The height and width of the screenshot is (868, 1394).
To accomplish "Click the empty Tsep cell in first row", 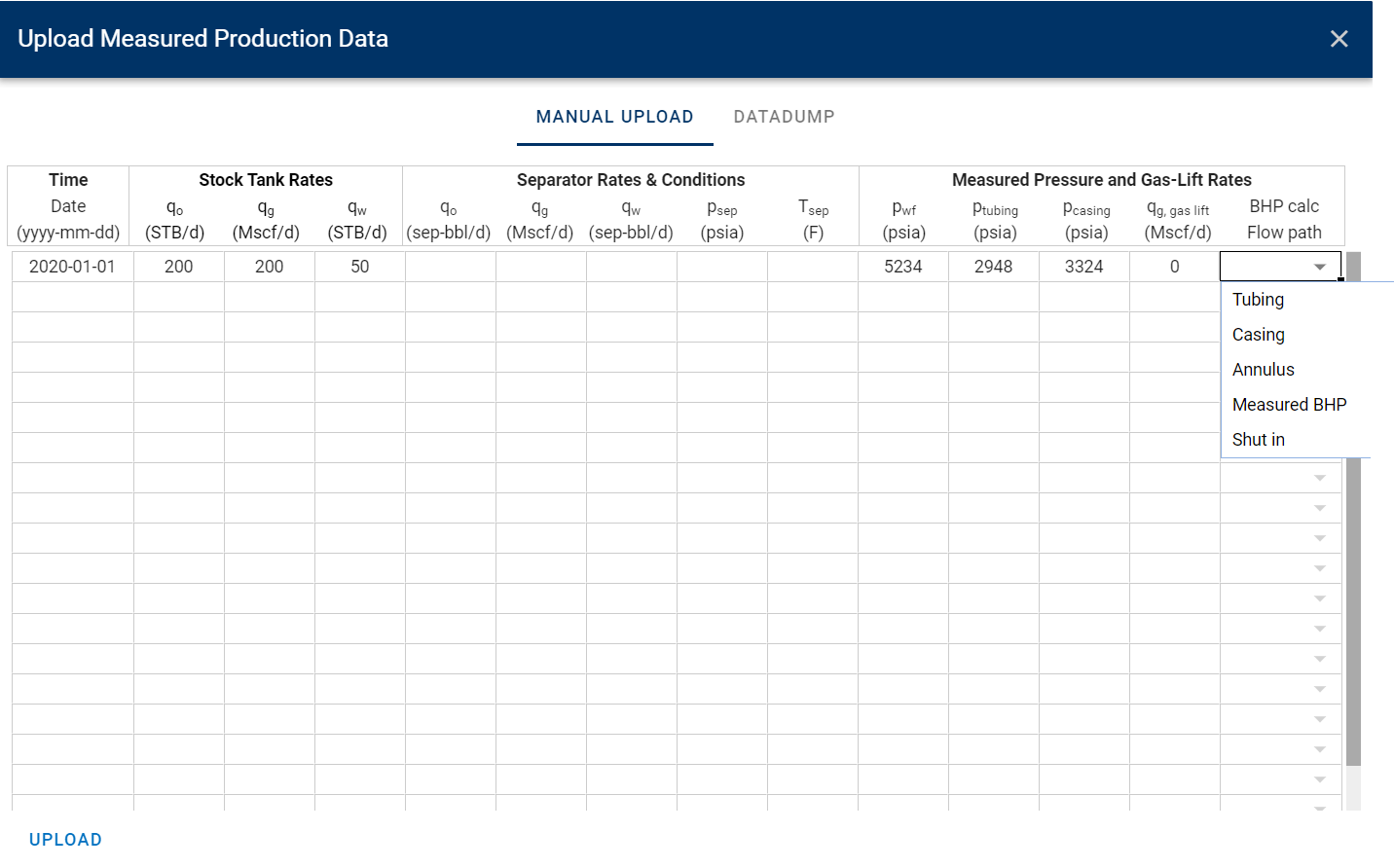I will pos(812,267).
